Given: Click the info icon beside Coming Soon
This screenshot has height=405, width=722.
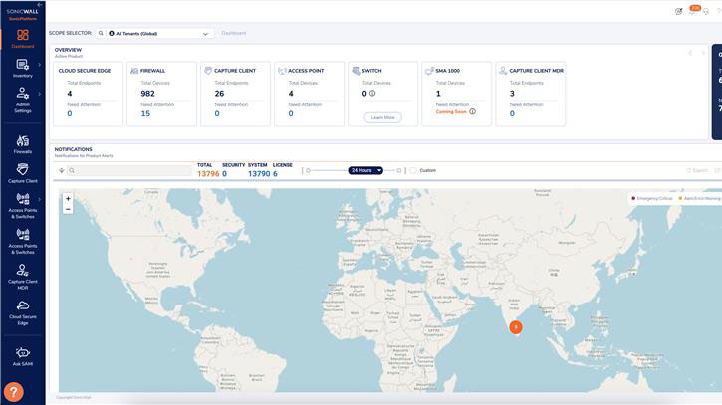Looking at the screenshot, I should pyautogui.click(x=472, y=111).
